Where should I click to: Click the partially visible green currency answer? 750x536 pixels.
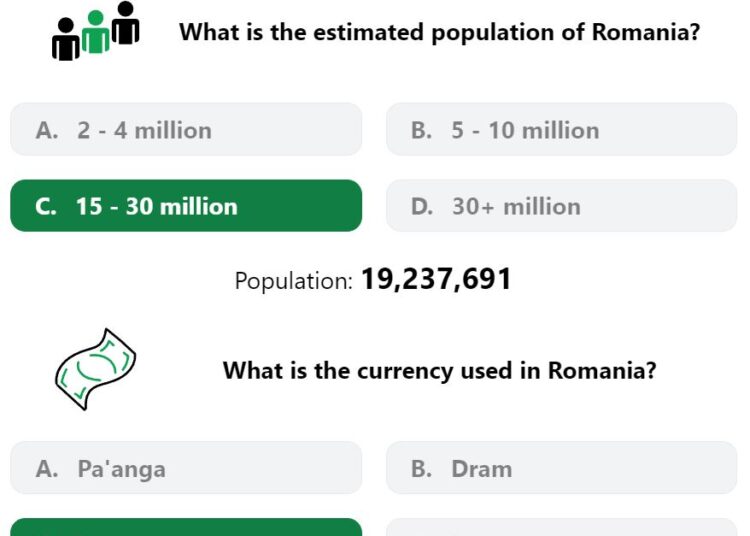point(186,527)
